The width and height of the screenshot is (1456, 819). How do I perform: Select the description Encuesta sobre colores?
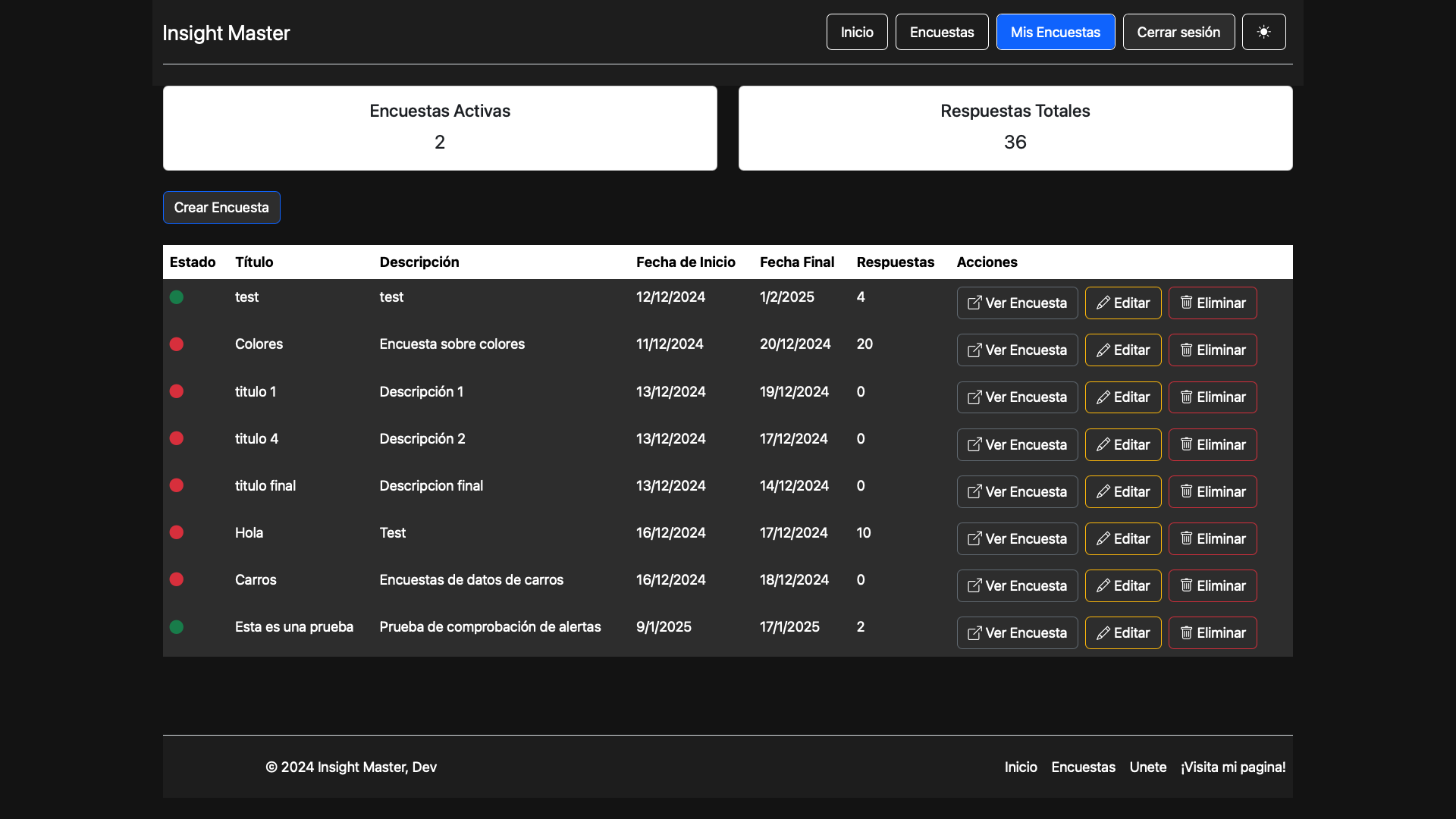click(452, 344)
